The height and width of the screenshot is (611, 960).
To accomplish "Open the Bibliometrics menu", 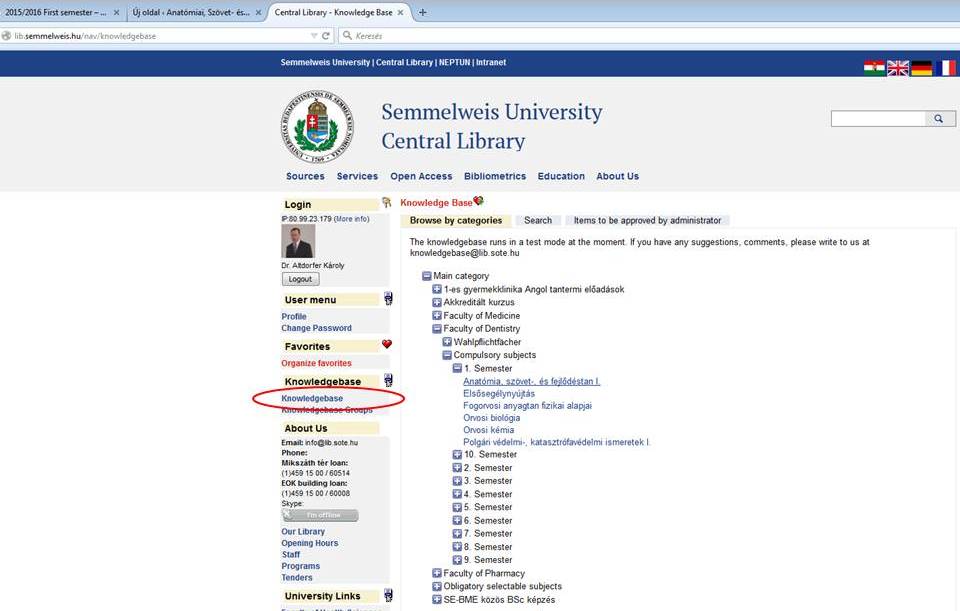I will 495,176.
